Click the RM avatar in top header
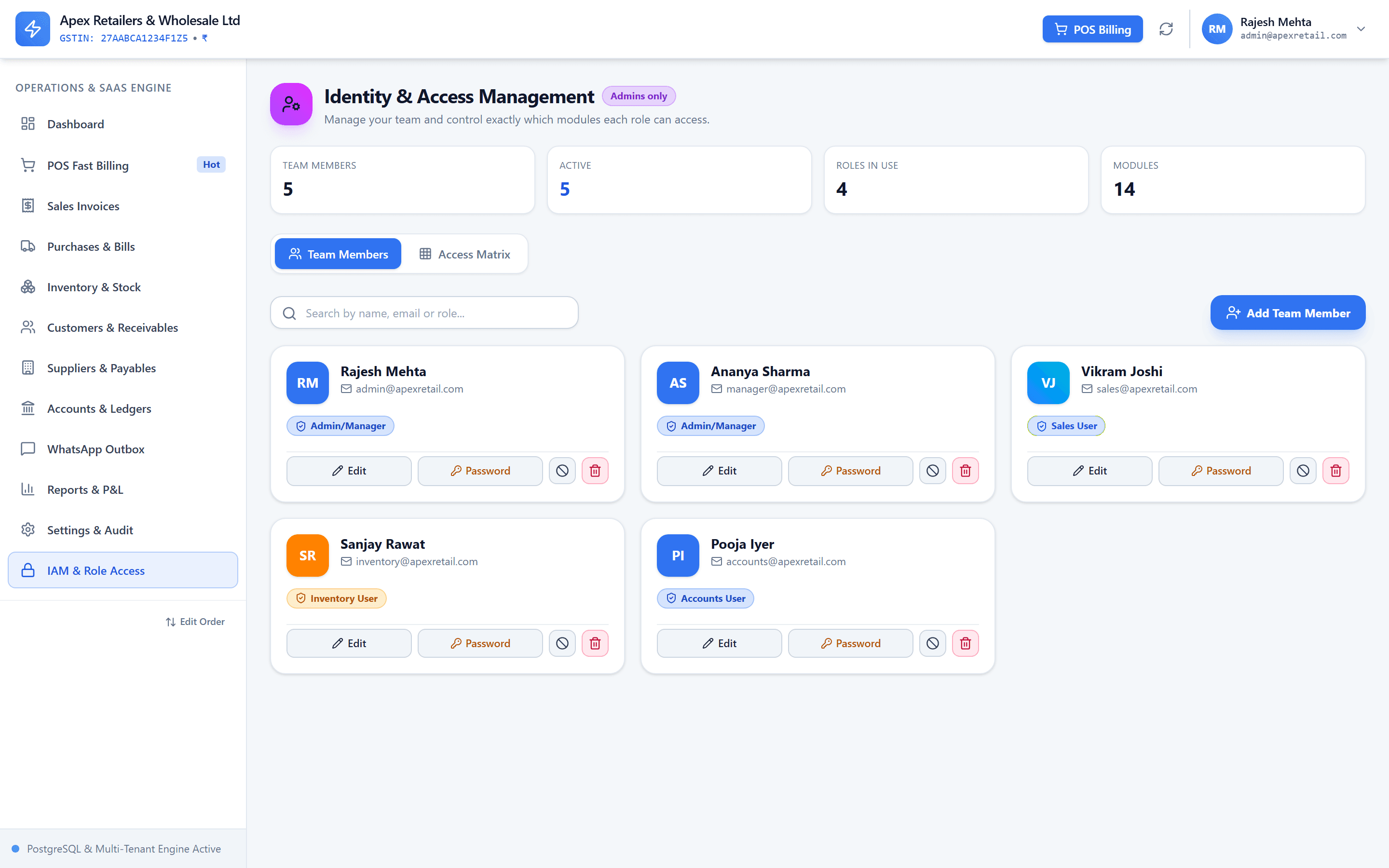The height and width of the screenshot is (868, 1389). click(x=1217, y=29)
